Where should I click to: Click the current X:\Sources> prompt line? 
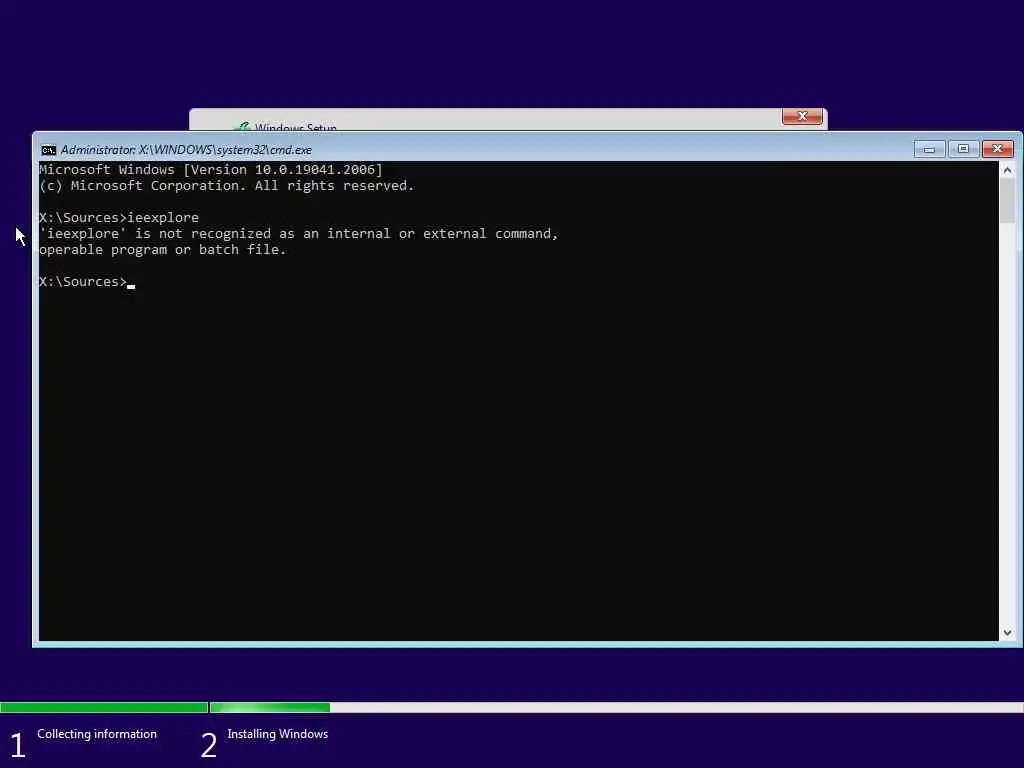tap(87, 281)
